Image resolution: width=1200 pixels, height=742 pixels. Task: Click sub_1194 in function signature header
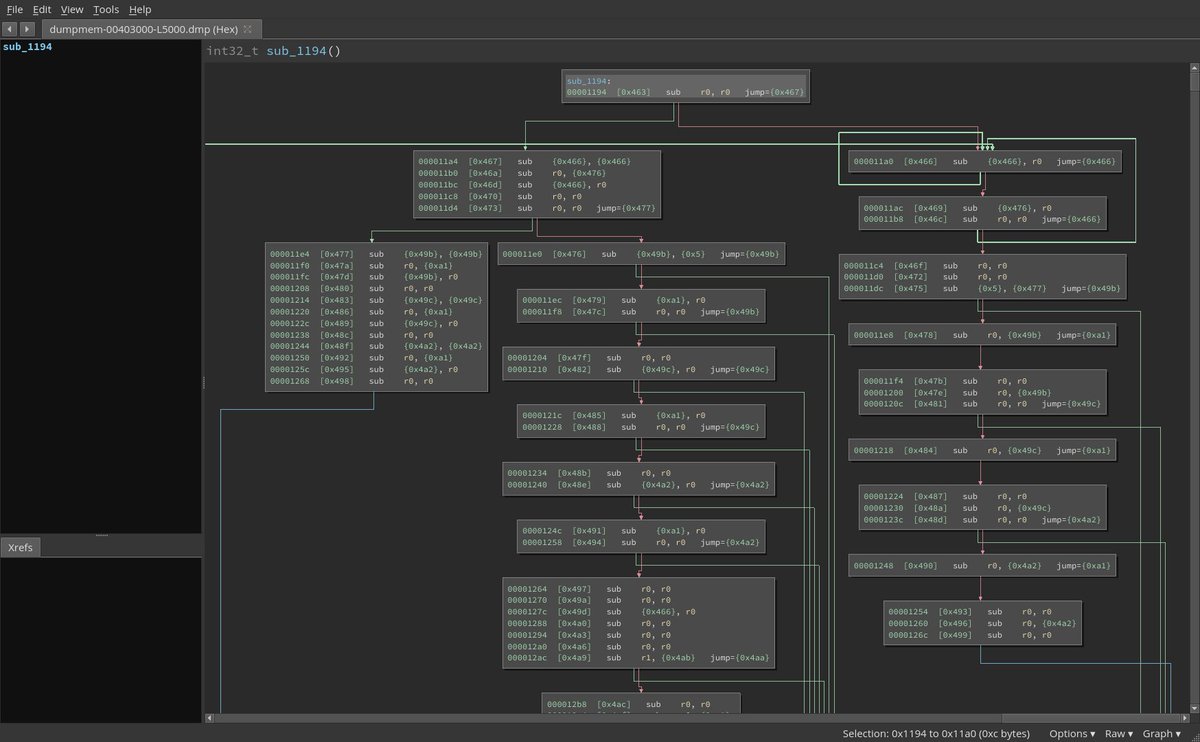[x=296, y=50]
